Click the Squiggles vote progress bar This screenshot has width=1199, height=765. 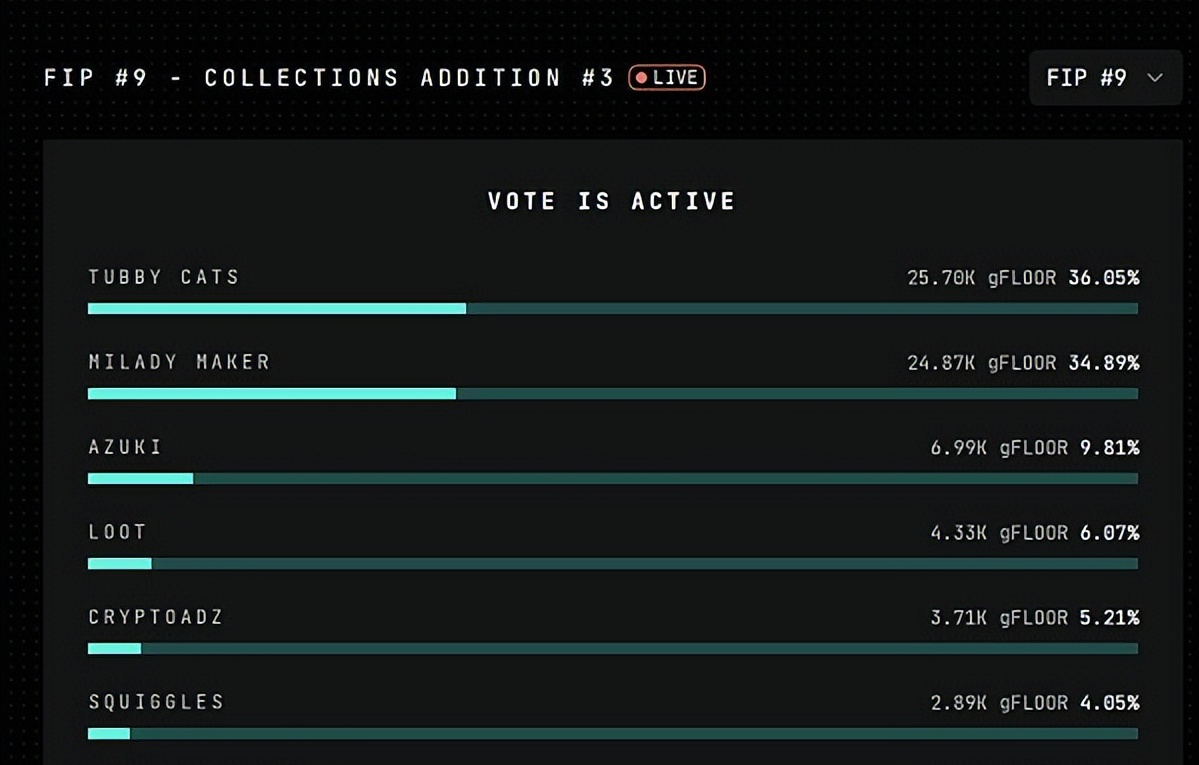[612, 734]
